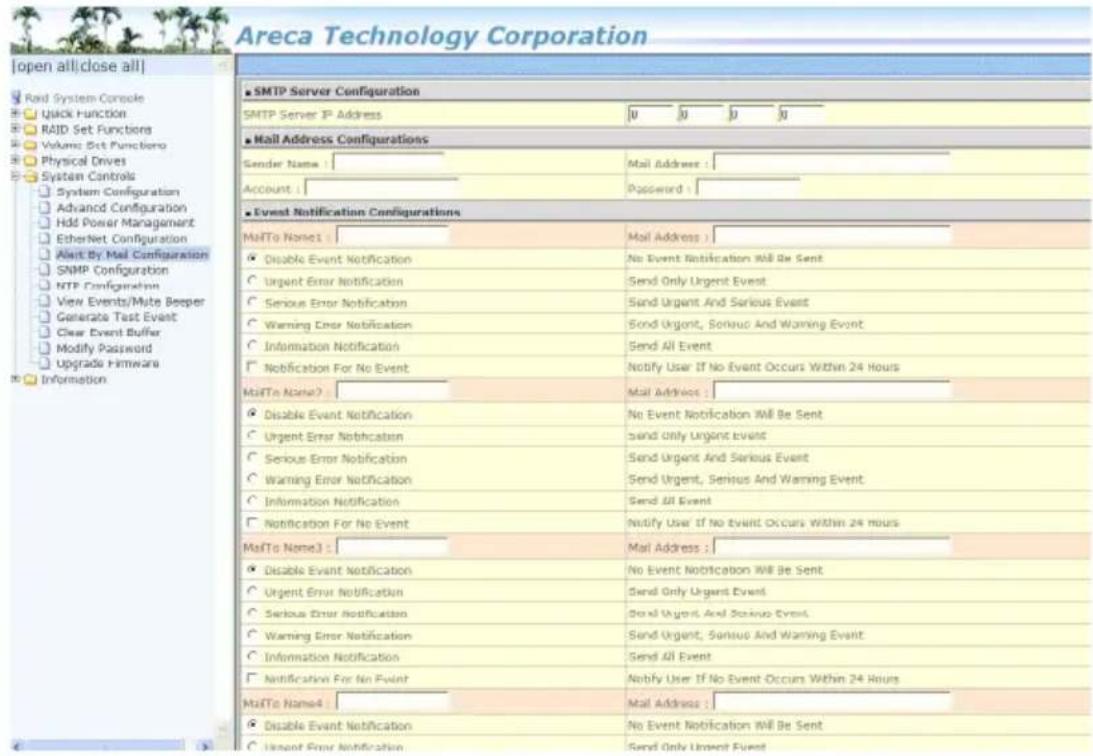Collapse the SMTP Server Configuration section

click(248, 92)
